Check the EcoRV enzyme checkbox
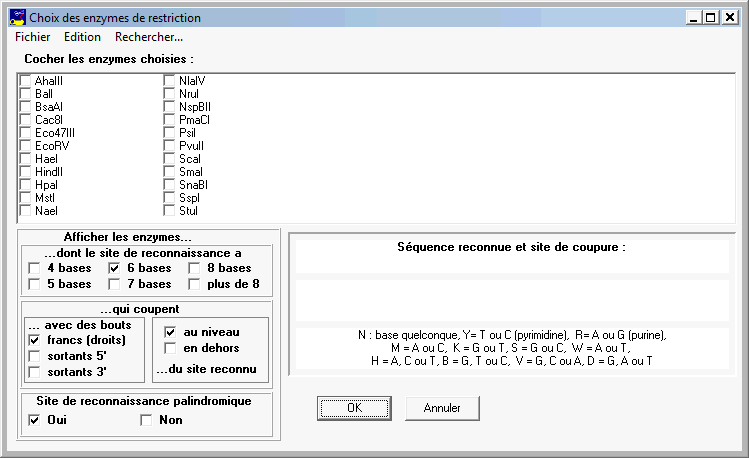749x458 pixels. click(25, 146)
